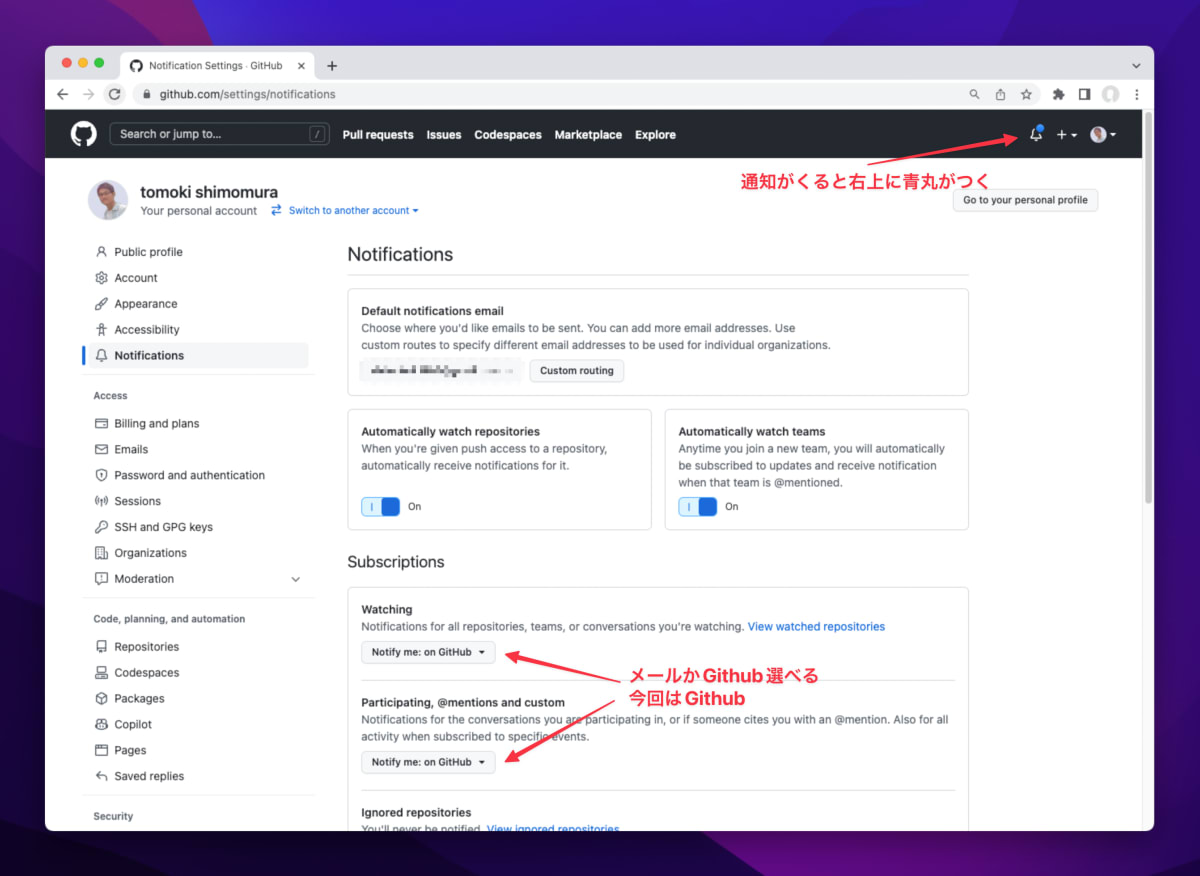This screenshot has width=1200, height=876.
Task: Open Issues in top navigation
Action: point(444,135)
